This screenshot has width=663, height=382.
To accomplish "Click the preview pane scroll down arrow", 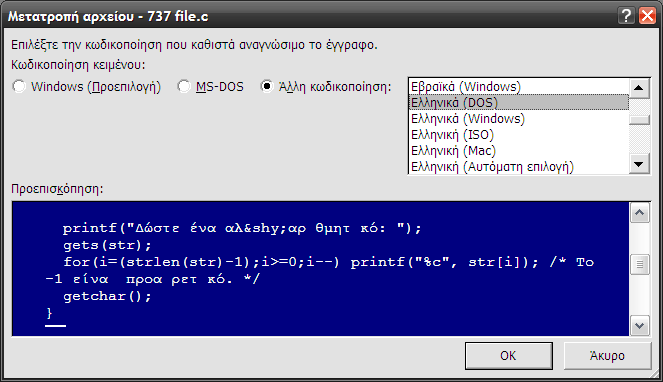I will [640, 326].
